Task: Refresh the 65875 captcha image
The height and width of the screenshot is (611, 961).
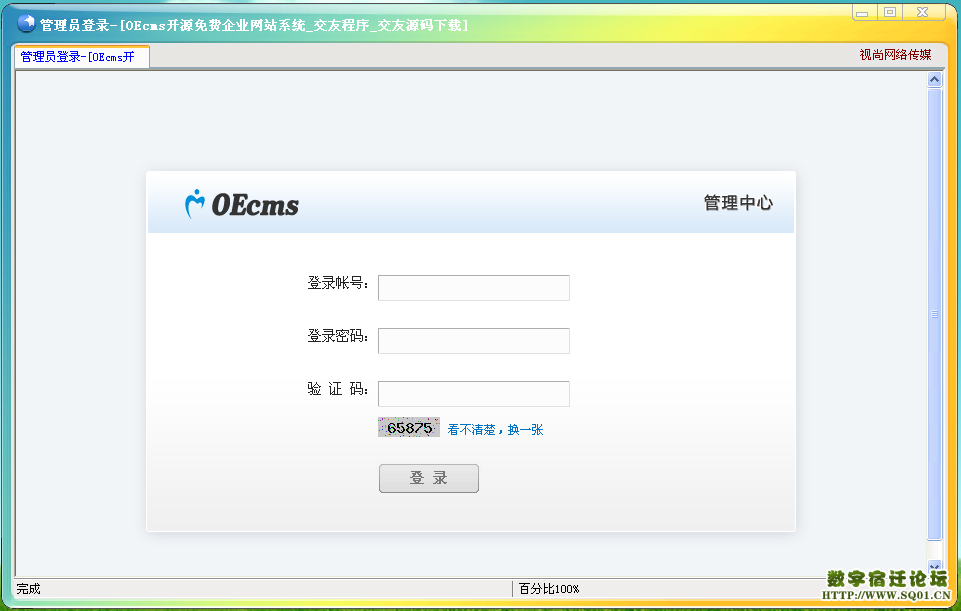Action: pos(409,427)
